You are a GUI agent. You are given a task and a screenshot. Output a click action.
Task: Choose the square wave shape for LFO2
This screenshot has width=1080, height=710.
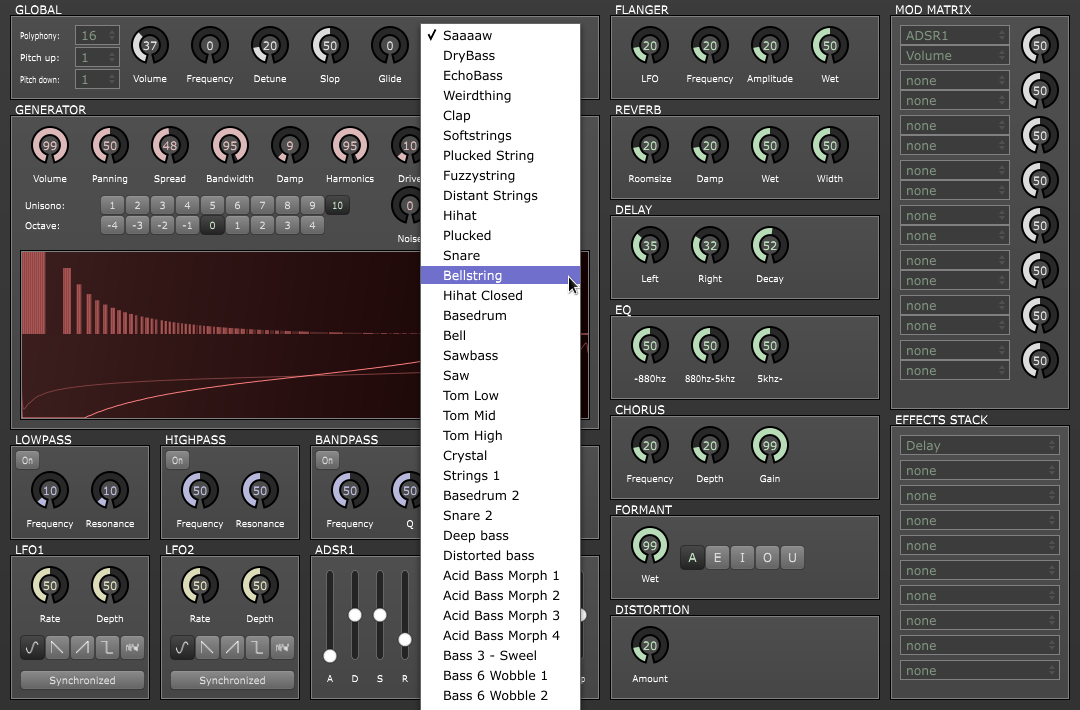tap(257, 648)
